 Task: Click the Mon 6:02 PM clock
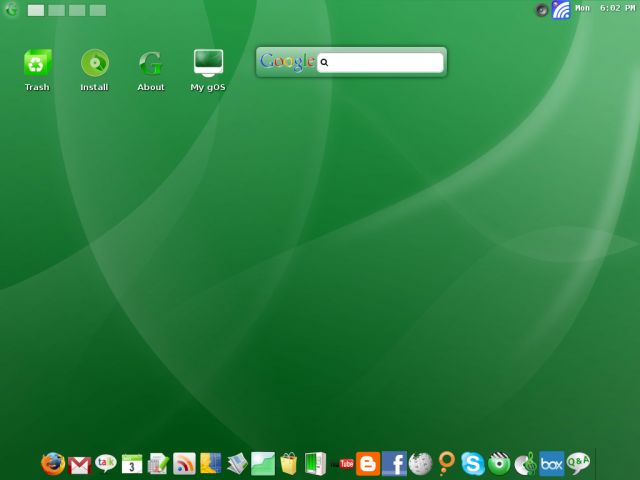[x=605, y=8]
